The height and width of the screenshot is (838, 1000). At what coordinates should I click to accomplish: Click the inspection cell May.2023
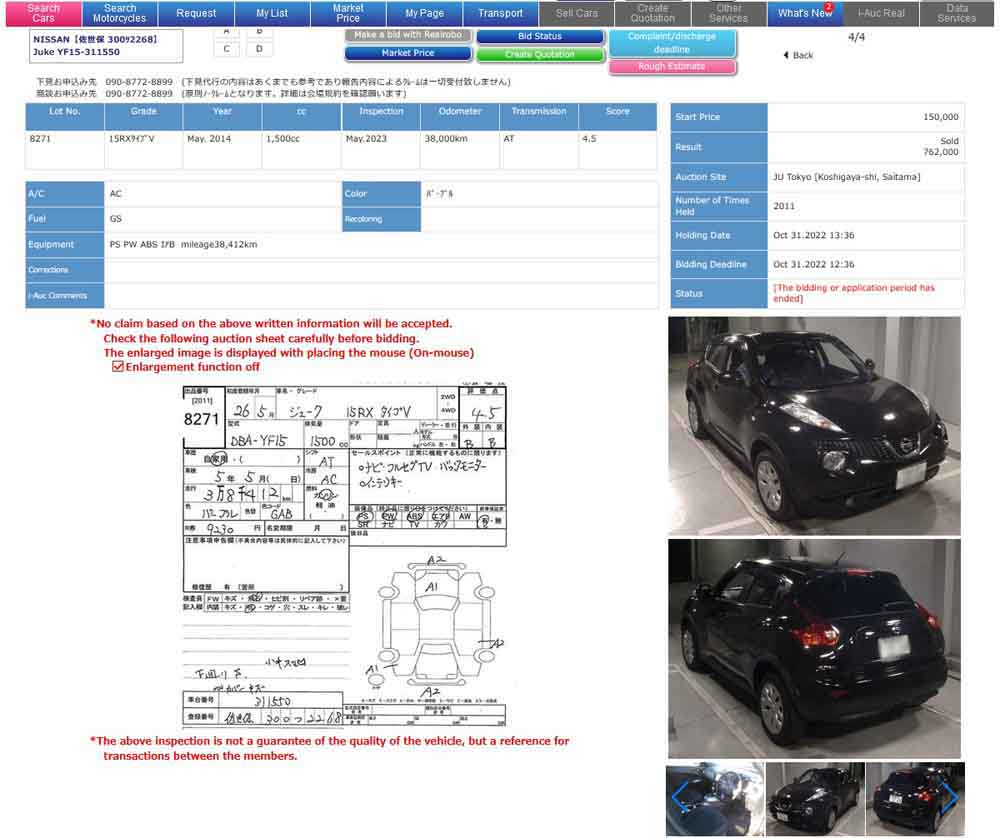click(x=381, y=150)
